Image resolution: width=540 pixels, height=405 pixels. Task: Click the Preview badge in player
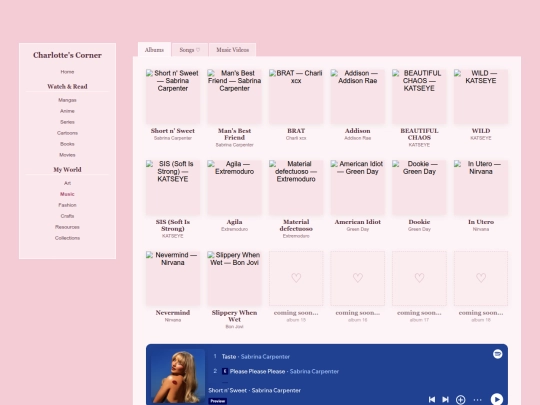tap(217, 401)
